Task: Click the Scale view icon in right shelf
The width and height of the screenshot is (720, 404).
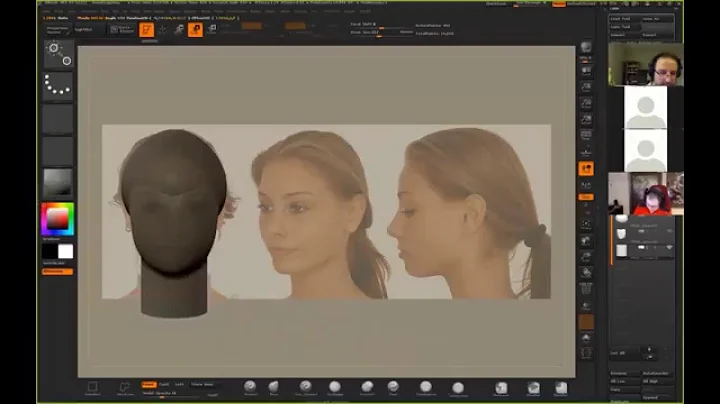Action: coord(586,257)
